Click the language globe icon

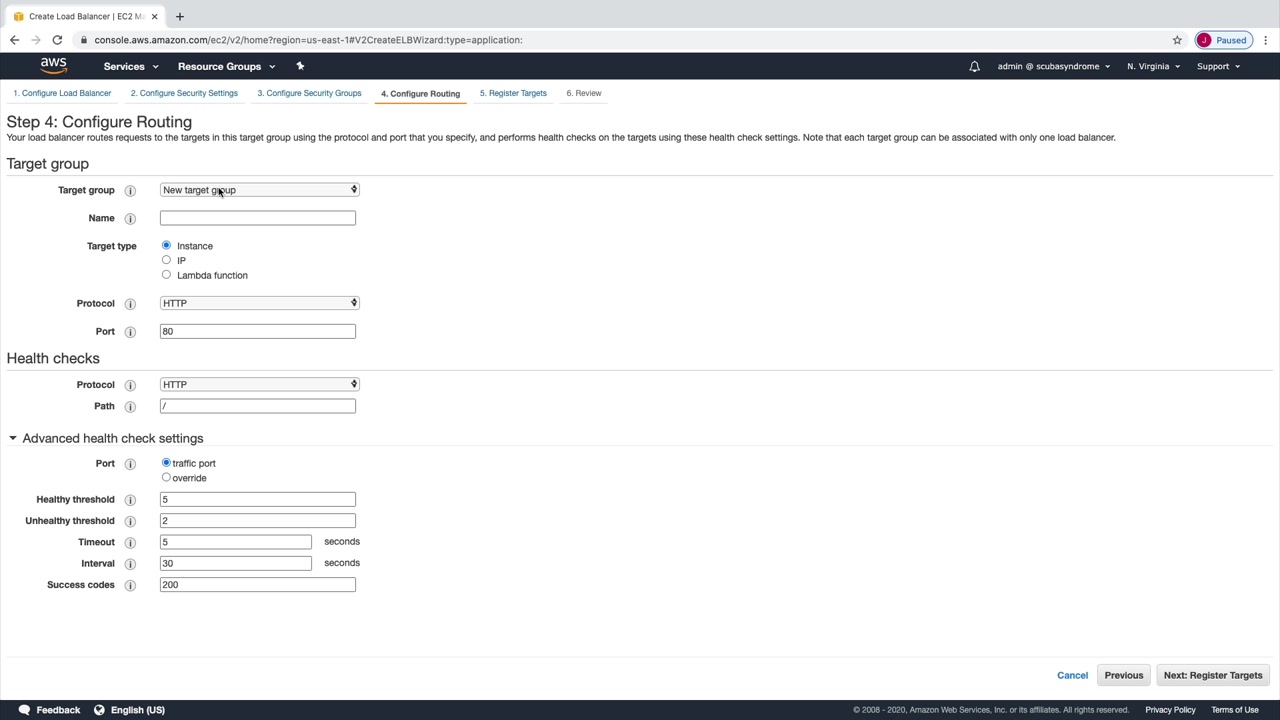tap(99, 710)
